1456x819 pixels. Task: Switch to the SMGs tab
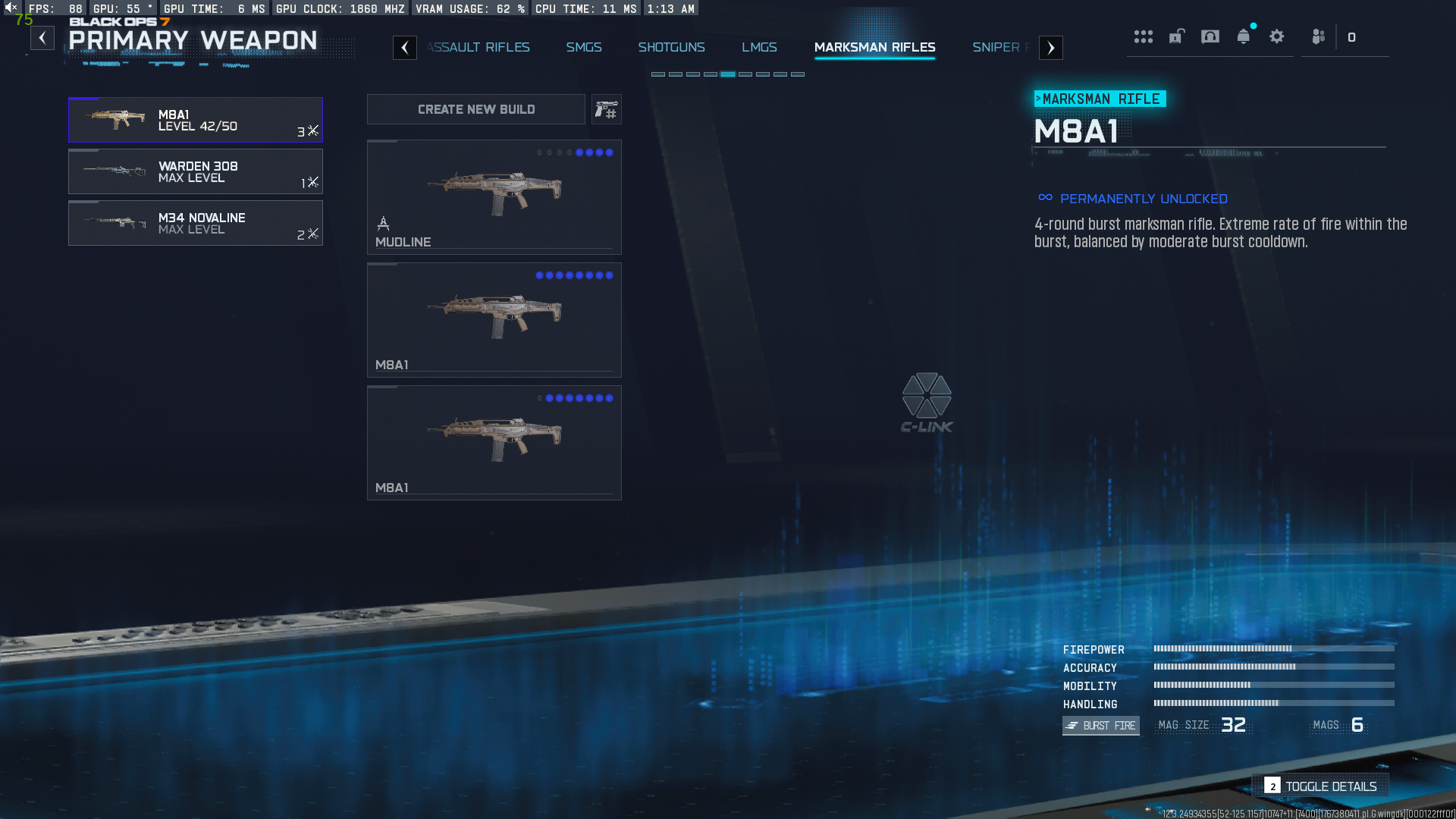584,47
